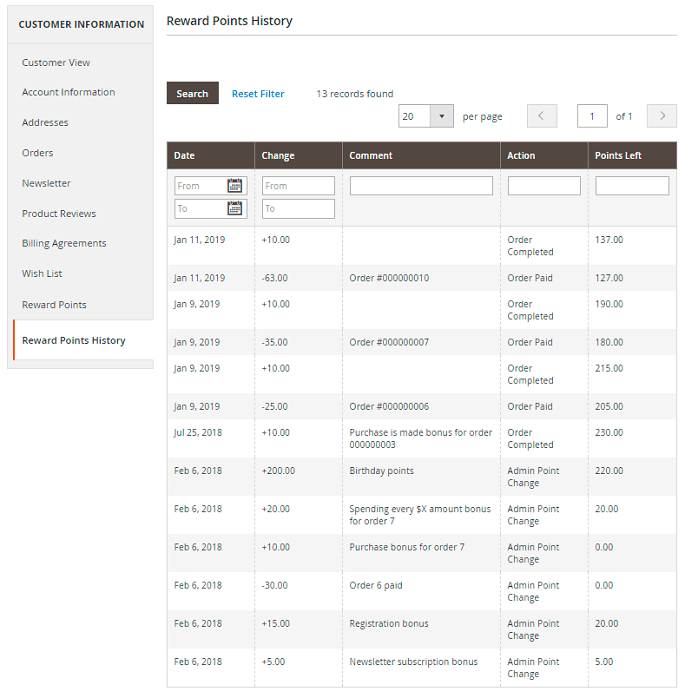
Task: Select the Wish List tab
Action: click(42, 274)
